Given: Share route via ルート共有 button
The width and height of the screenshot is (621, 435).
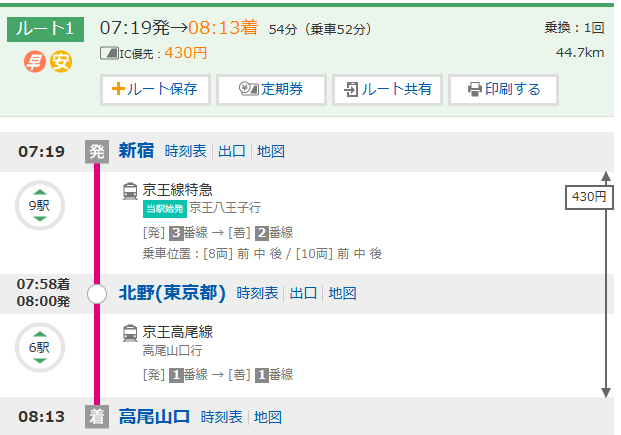Looking at the screenshot, I should 387,89.
